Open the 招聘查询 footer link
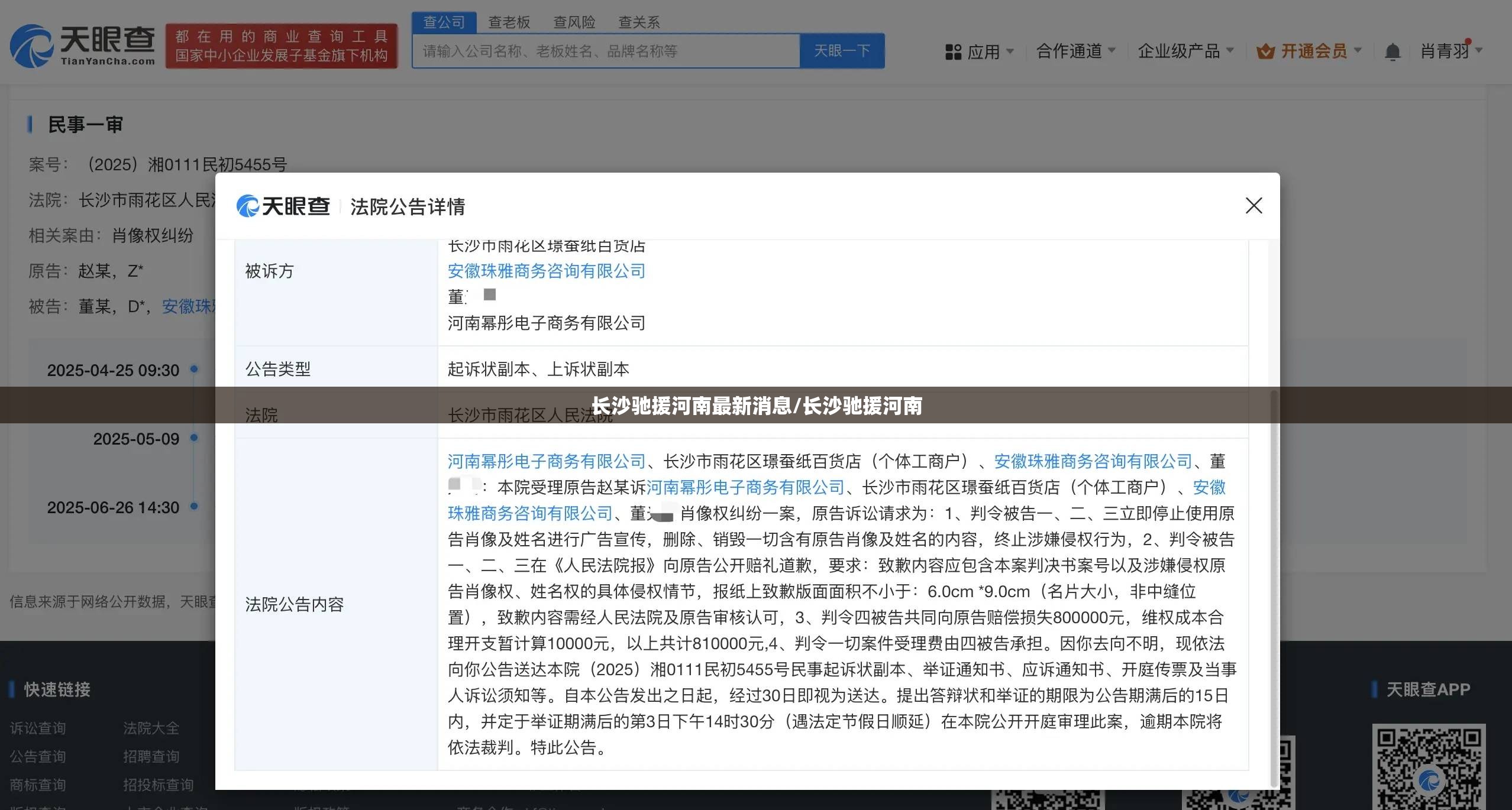The width and height of the screenshot is (1512, 810). click(151, 757)
